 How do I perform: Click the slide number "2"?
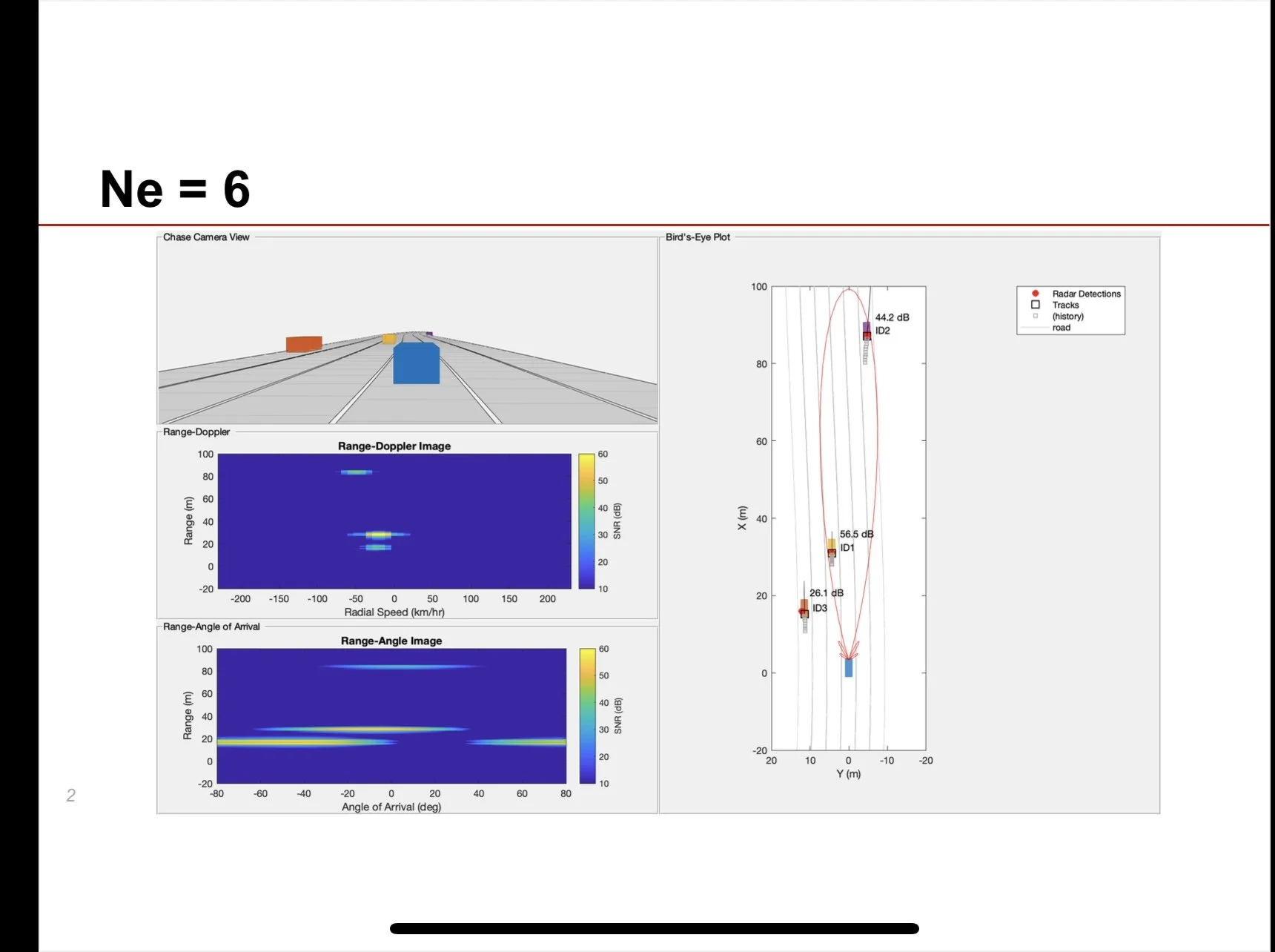(x=71, y=796)
